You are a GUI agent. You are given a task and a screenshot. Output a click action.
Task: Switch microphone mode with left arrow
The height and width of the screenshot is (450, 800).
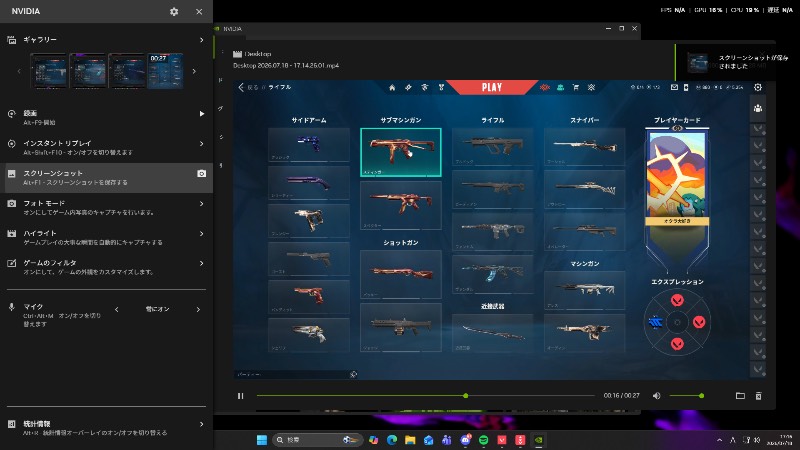point(117,309)
